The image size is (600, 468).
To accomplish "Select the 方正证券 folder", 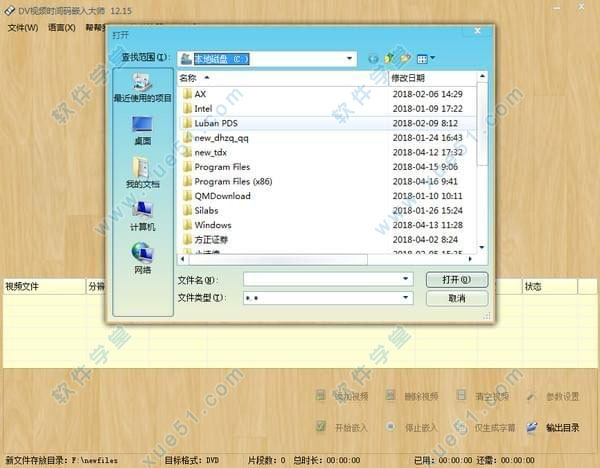I will [x=205, y=240].
